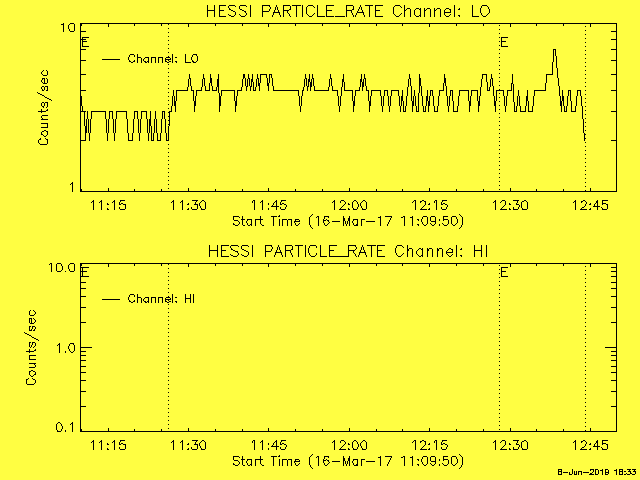Click "Start Time (16-Mar-17 11:09:50)" under LO plot
Image resolution: width=640 pixels, height=480 pixels.
[x=348, y=222]
